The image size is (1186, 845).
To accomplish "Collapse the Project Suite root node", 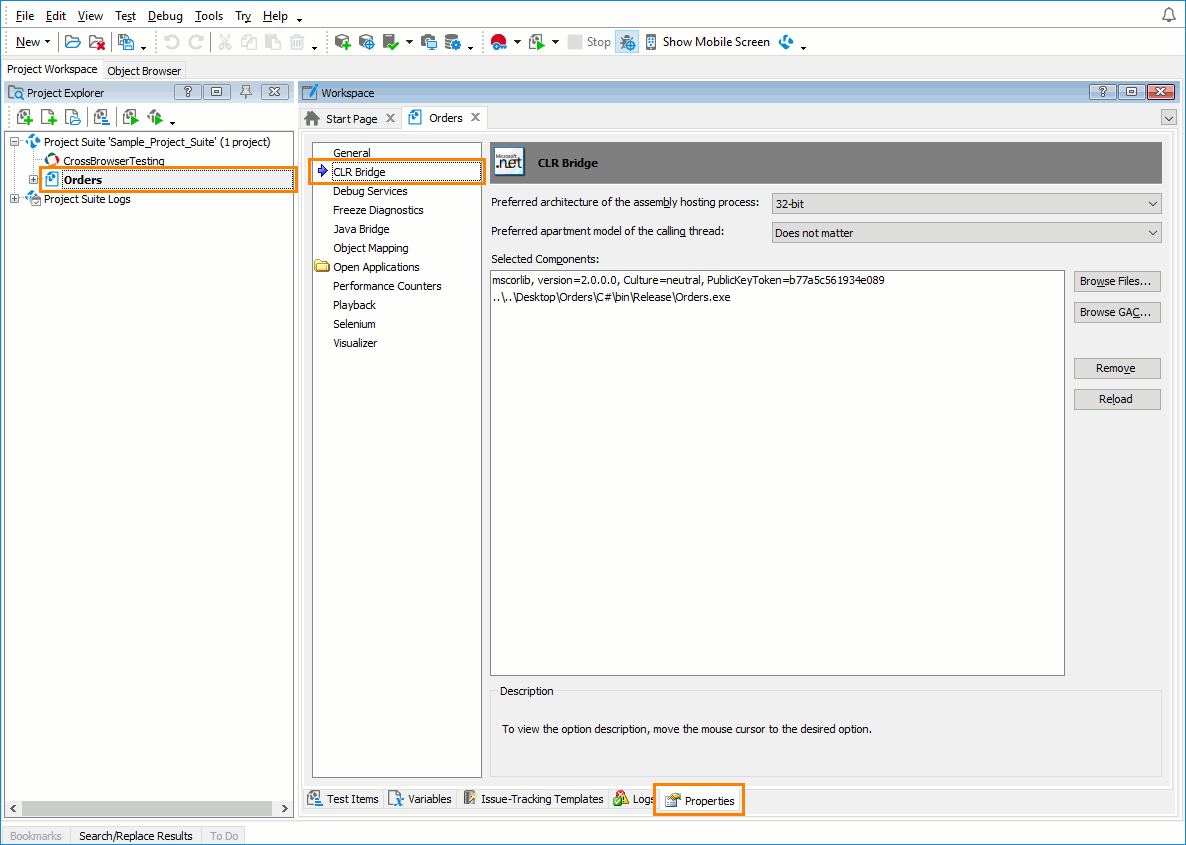I will 14,141.
